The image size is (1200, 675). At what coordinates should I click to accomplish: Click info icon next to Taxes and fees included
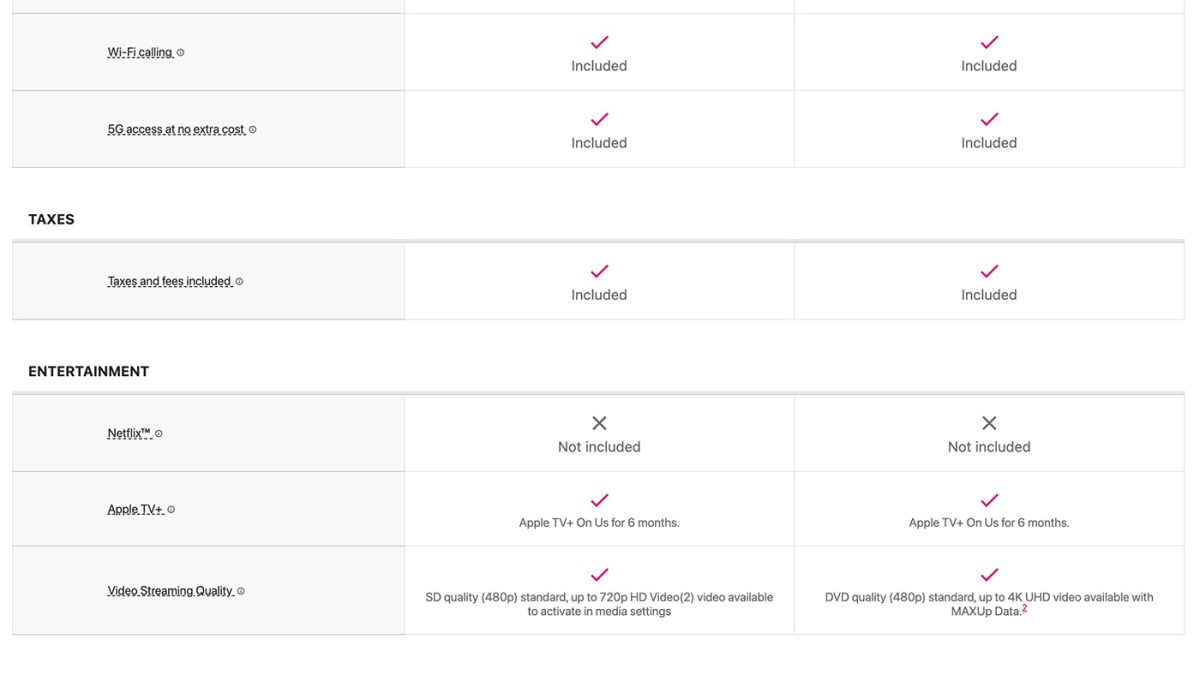[x=239, y=282]
